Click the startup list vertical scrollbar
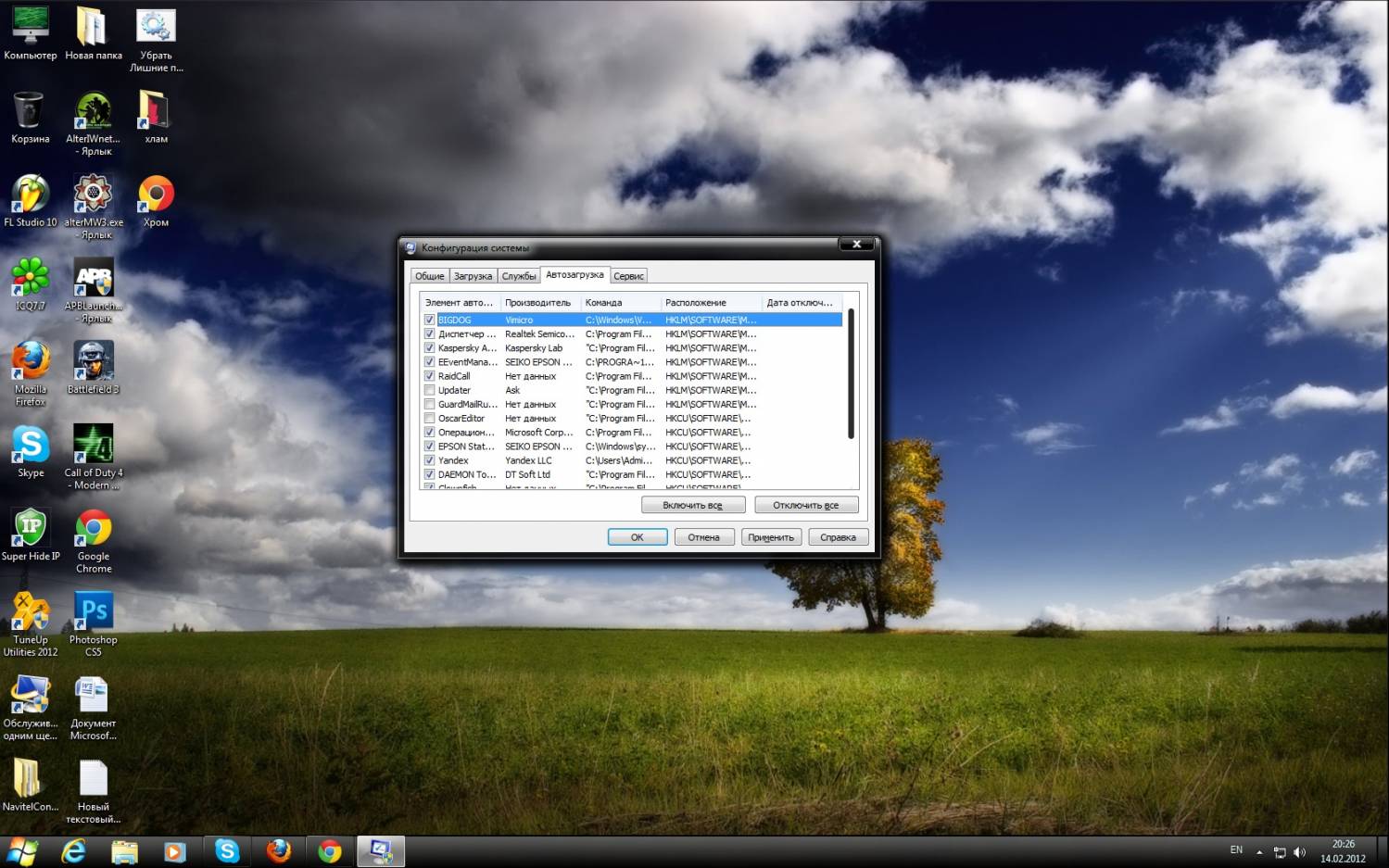This screenshot has height=868, width=1389. click(x=851, y=375)
